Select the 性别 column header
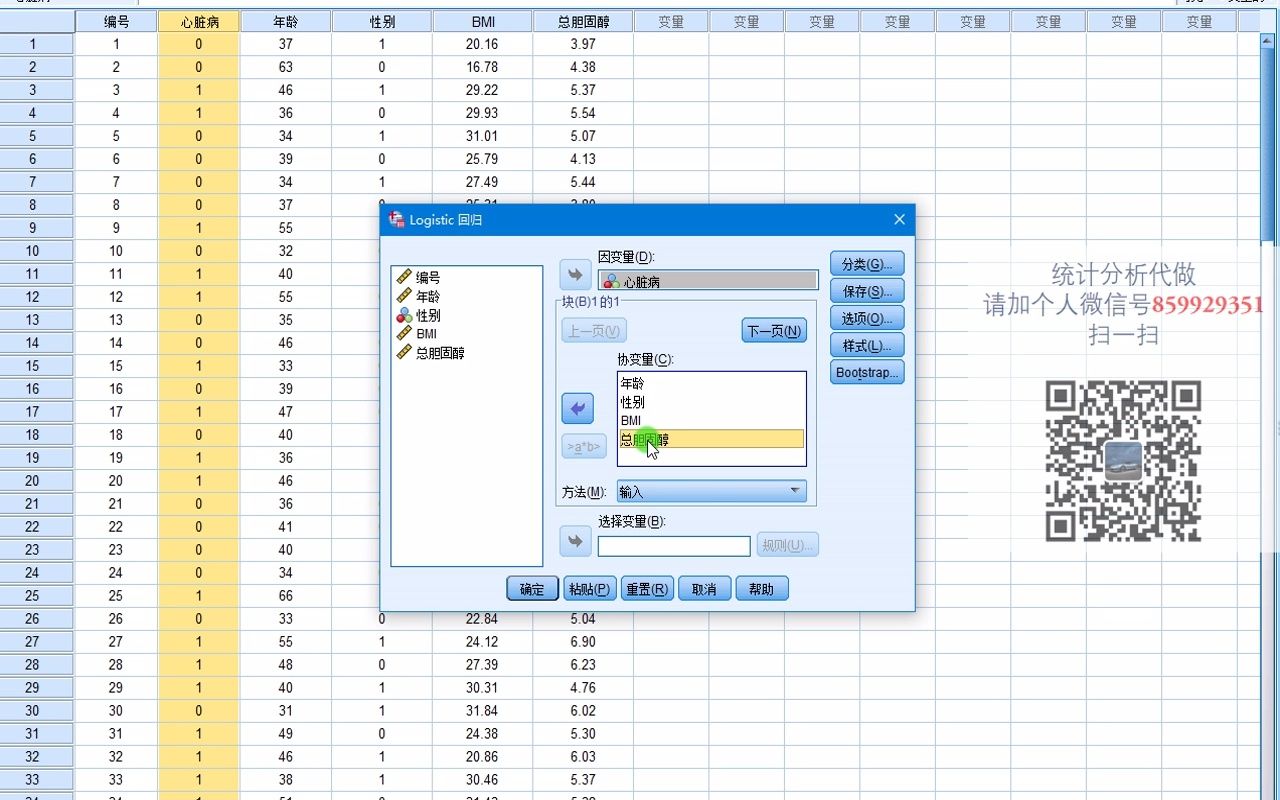The width and height of the screenshot is (1280, 800). pos(382,21)
